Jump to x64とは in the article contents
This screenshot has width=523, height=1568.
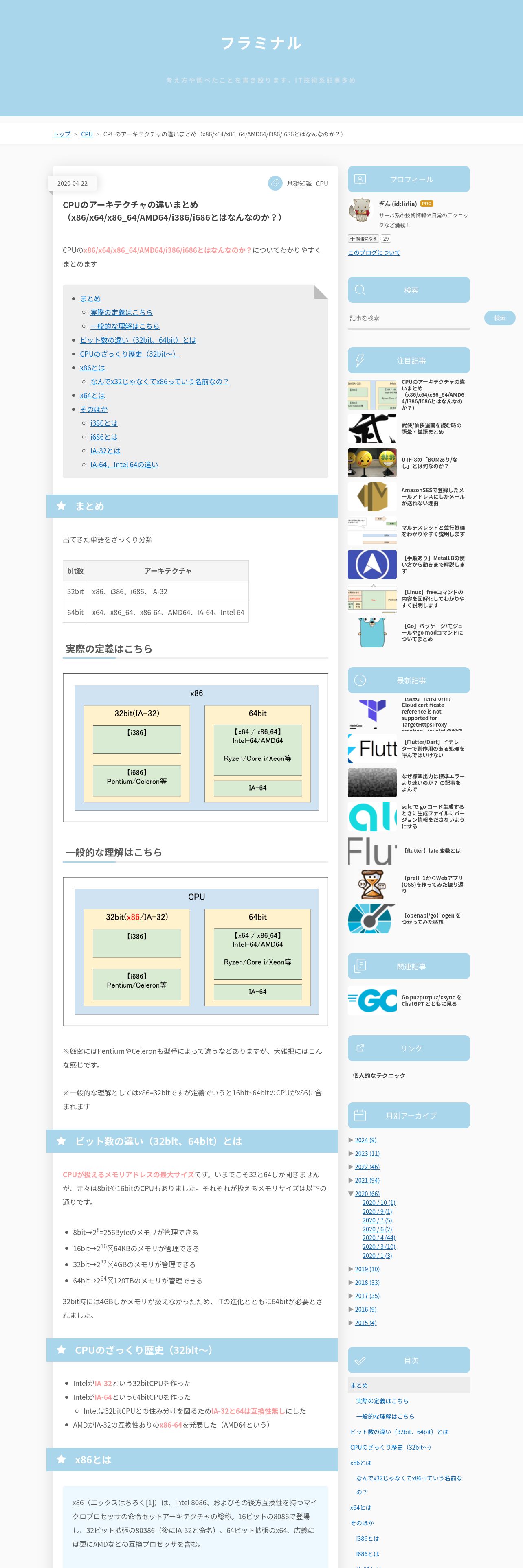[x=92, y=396]
